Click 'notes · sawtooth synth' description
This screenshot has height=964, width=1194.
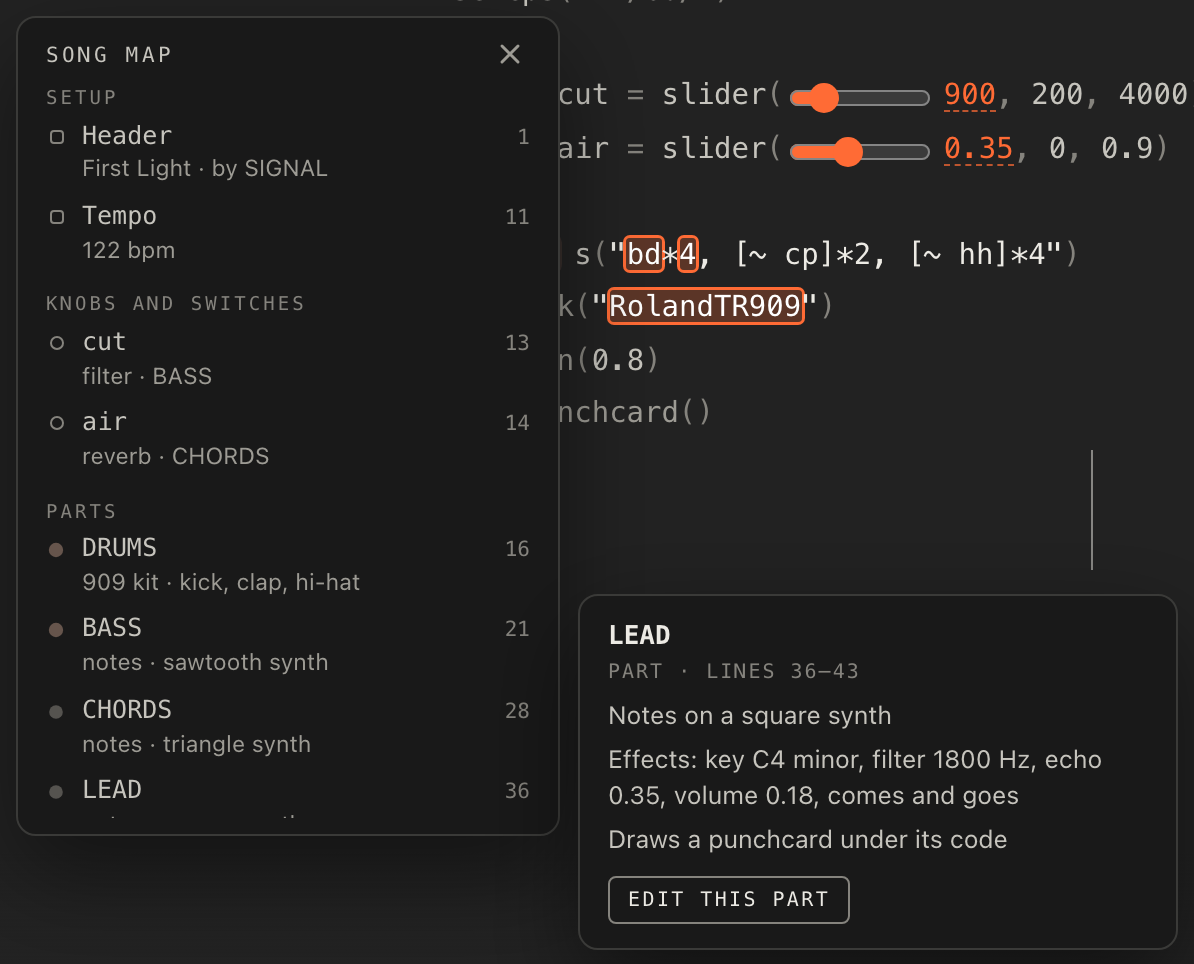[x=205, y=662]
